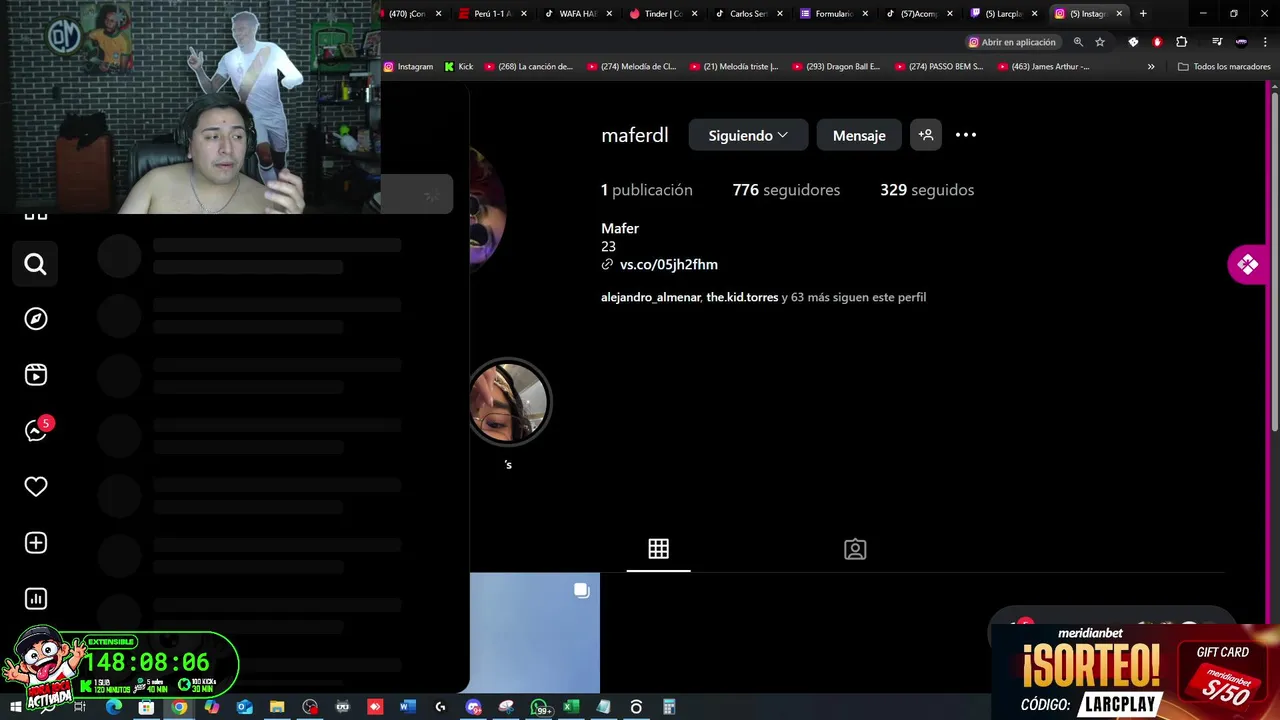The width and height of the screenshot is (1280, 720).
Task: Open the (293) Dragon Ball bookmark
Action: (836, 67)
